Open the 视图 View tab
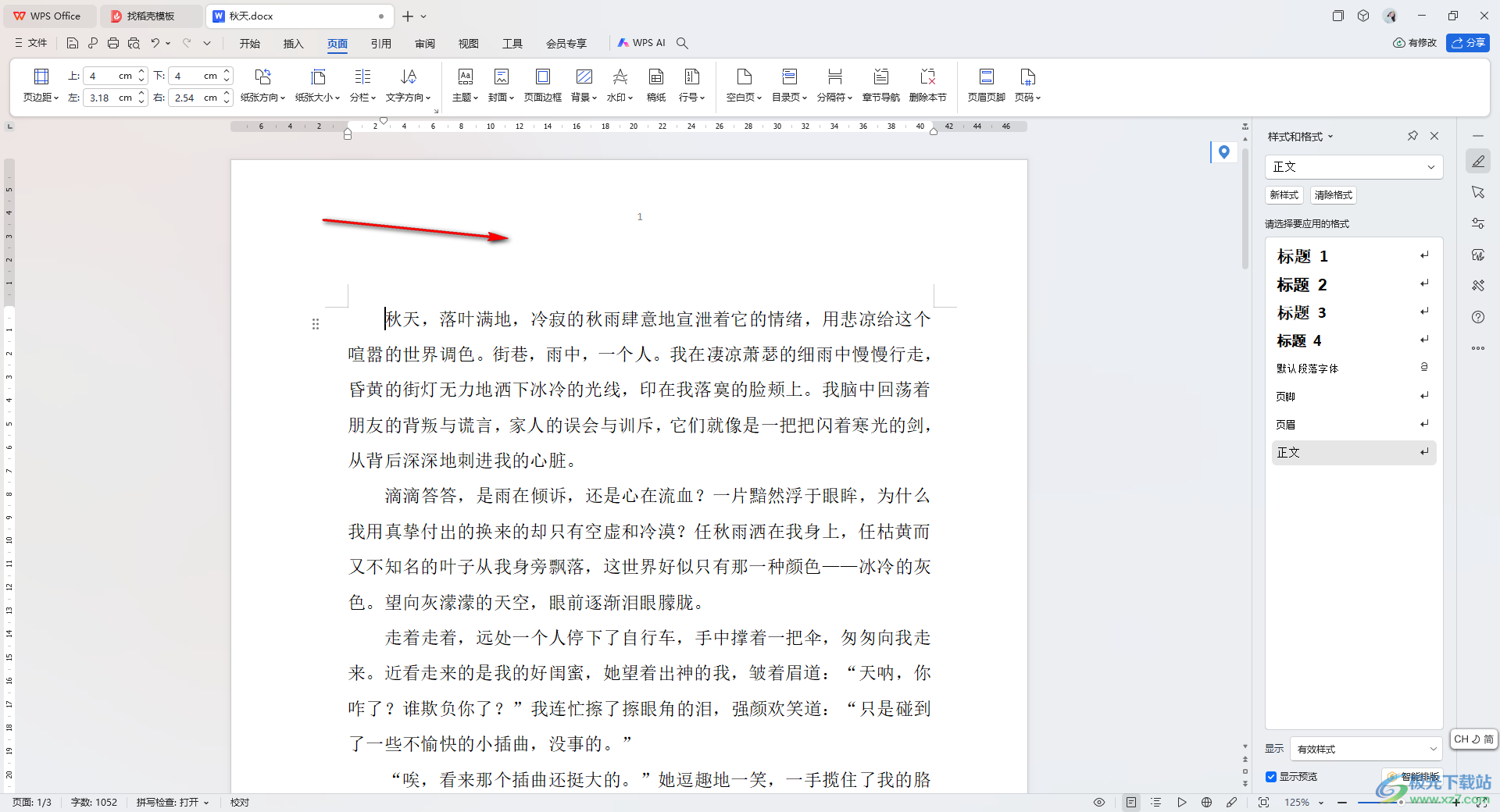The image size is (1500, 812). [x=468, y=44]
